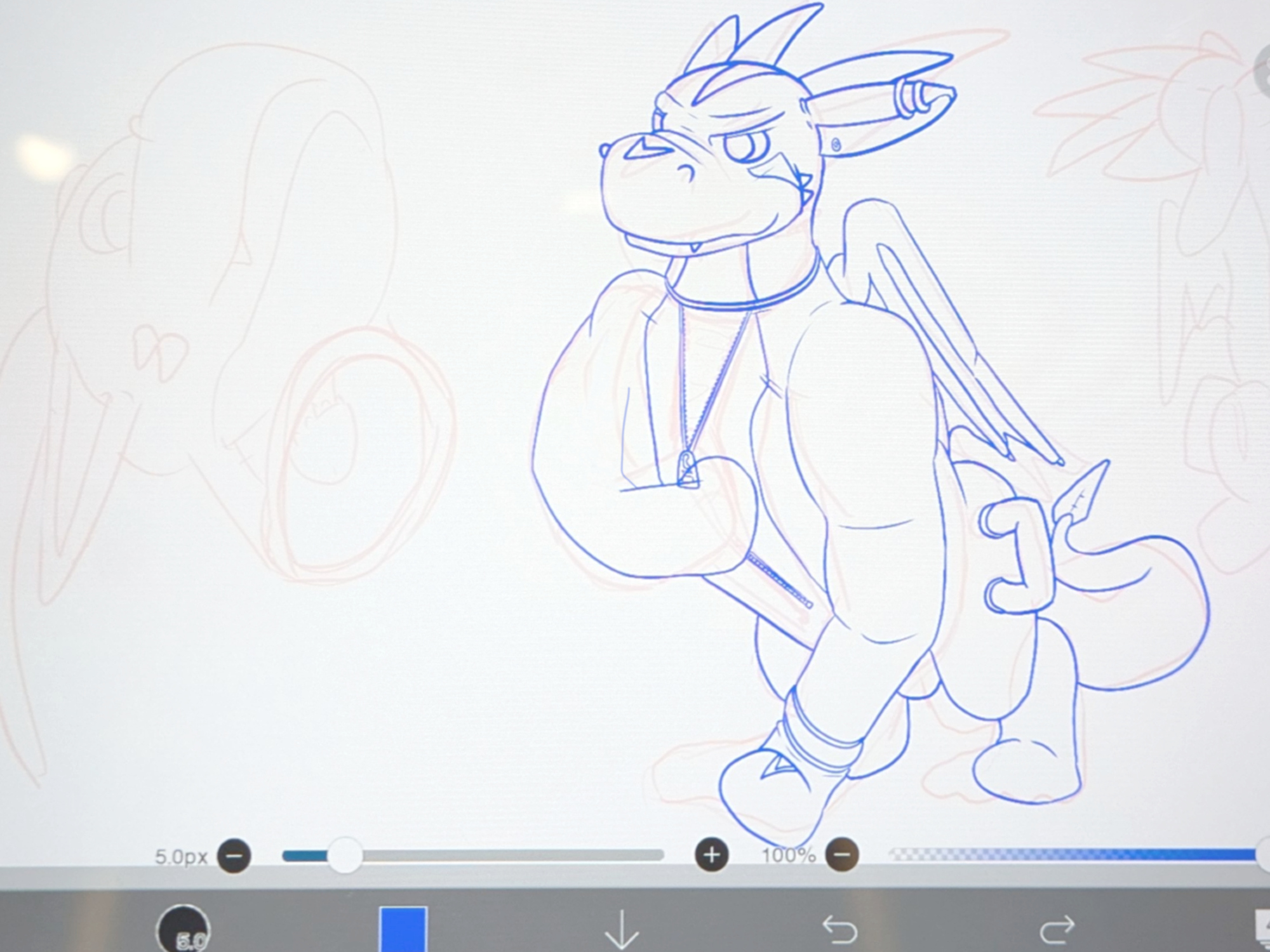
Task: Tap the down arrow to hide toolbar
Action: (x=621, y=929)
